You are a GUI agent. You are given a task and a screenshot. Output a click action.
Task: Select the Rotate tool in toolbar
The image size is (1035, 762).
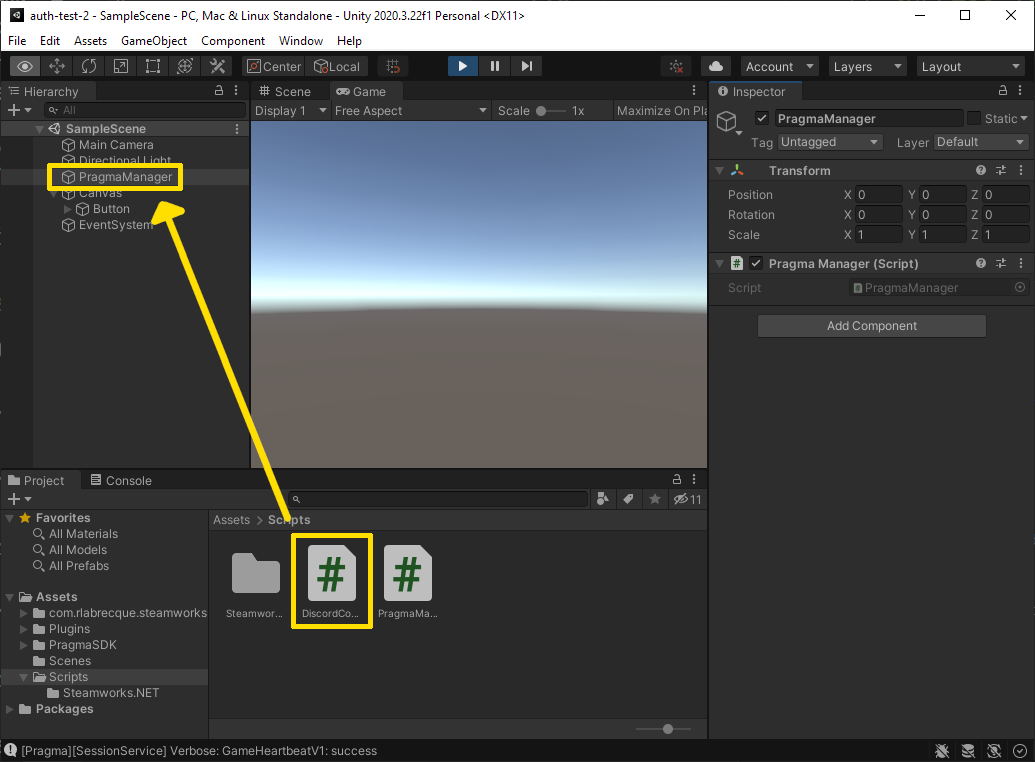[89, 66]
